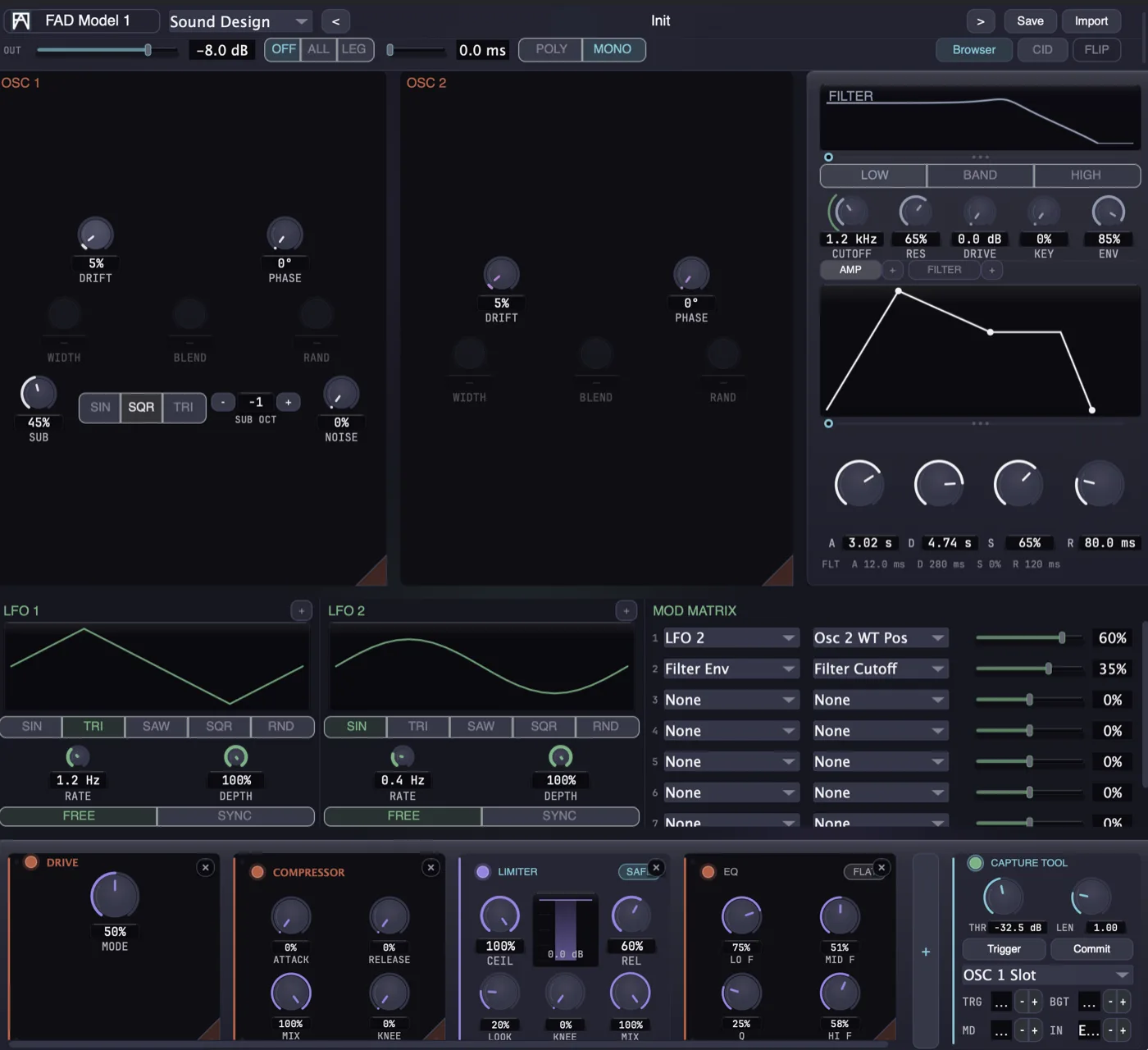The width and height of the screenshot is (1148, 1050).
Task: Go to next preset arrow
Action: pos(981,21)
